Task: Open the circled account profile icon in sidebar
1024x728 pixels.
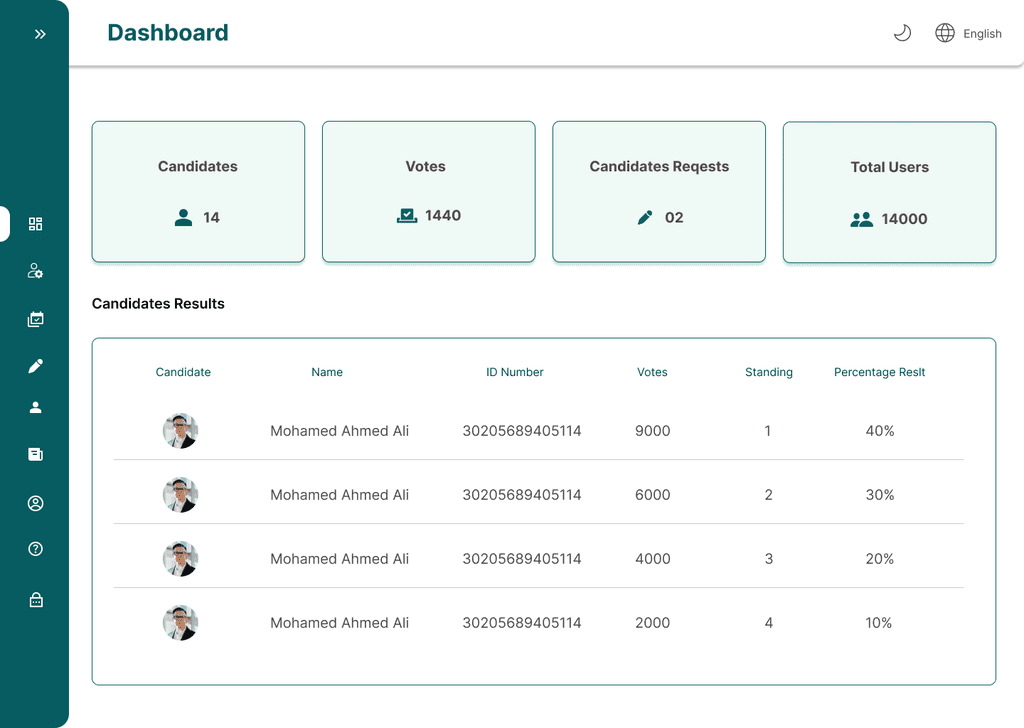Action: (x=36, y=503)
